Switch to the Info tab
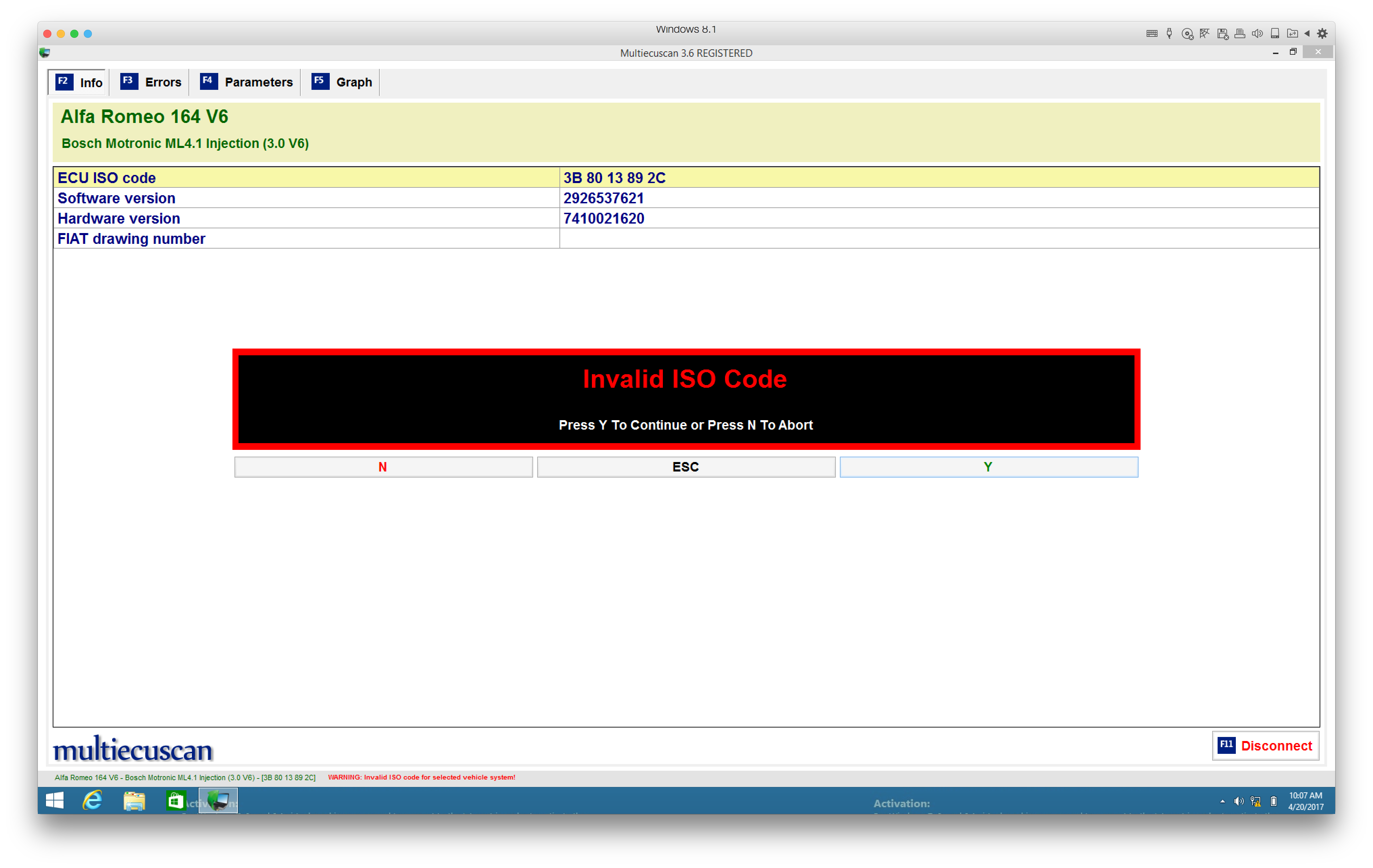Viewport: 1373px width, 868px height. 79,83
